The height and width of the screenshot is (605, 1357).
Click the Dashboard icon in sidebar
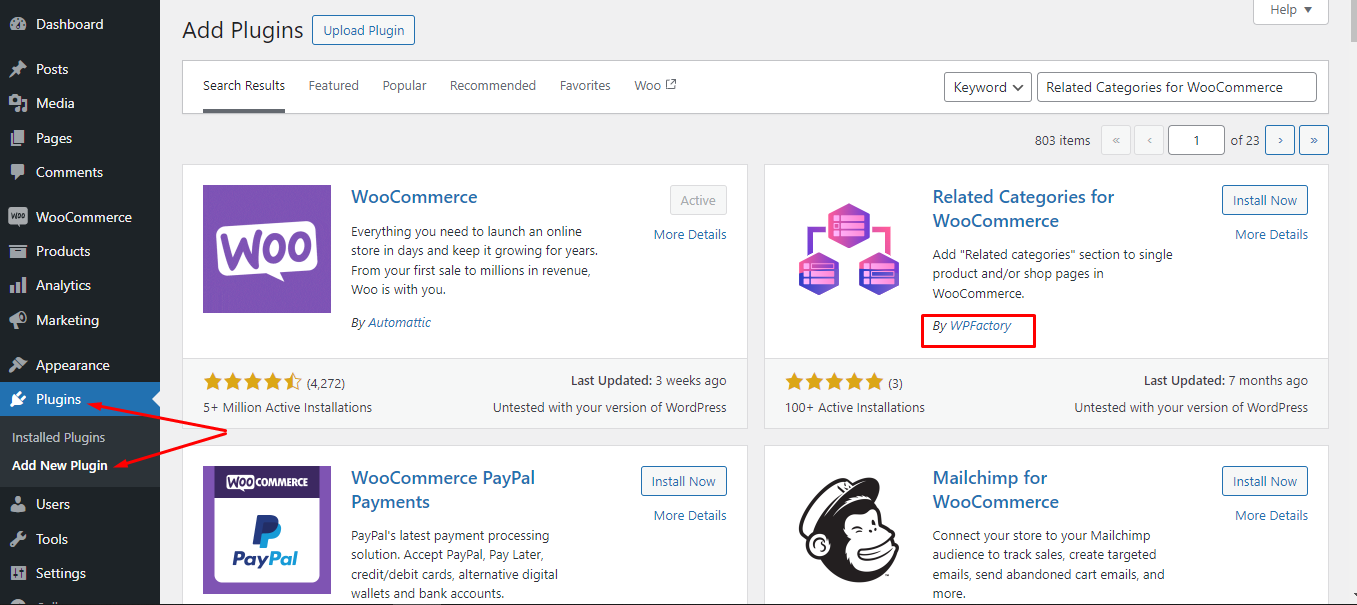pyautogui.click(x=17, y=24)
